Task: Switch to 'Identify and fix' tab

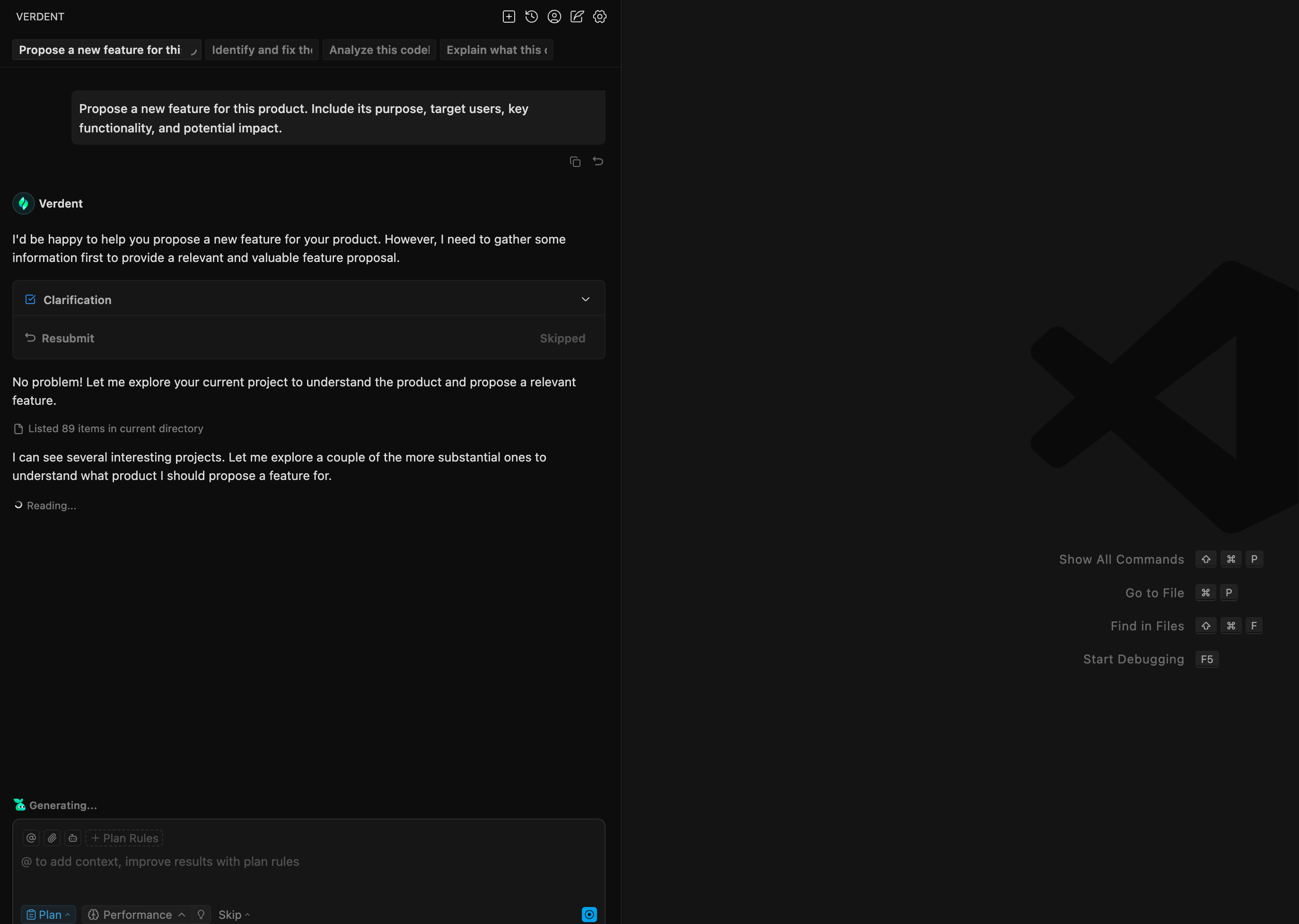Action: tap(262, 50)
